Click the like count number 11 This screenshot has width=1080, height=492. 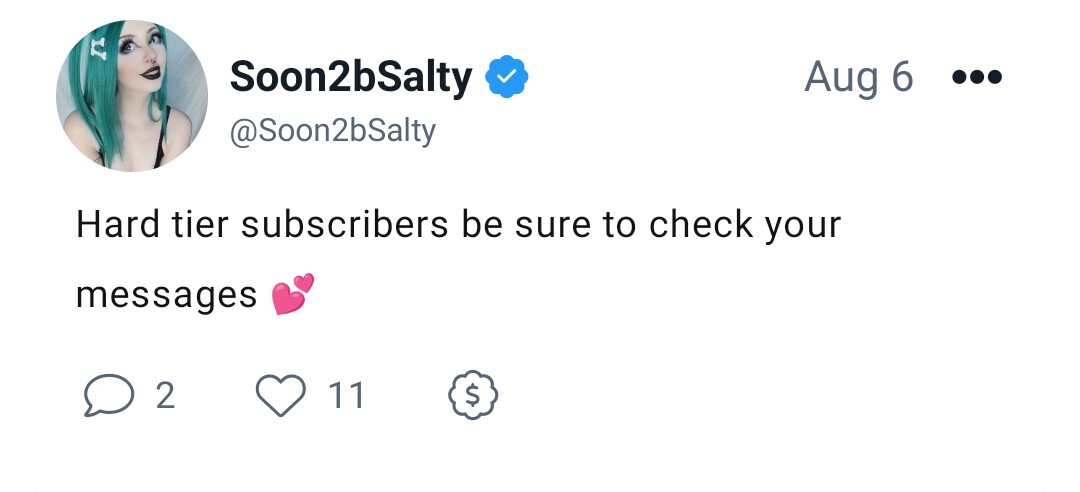coord(346,396)
